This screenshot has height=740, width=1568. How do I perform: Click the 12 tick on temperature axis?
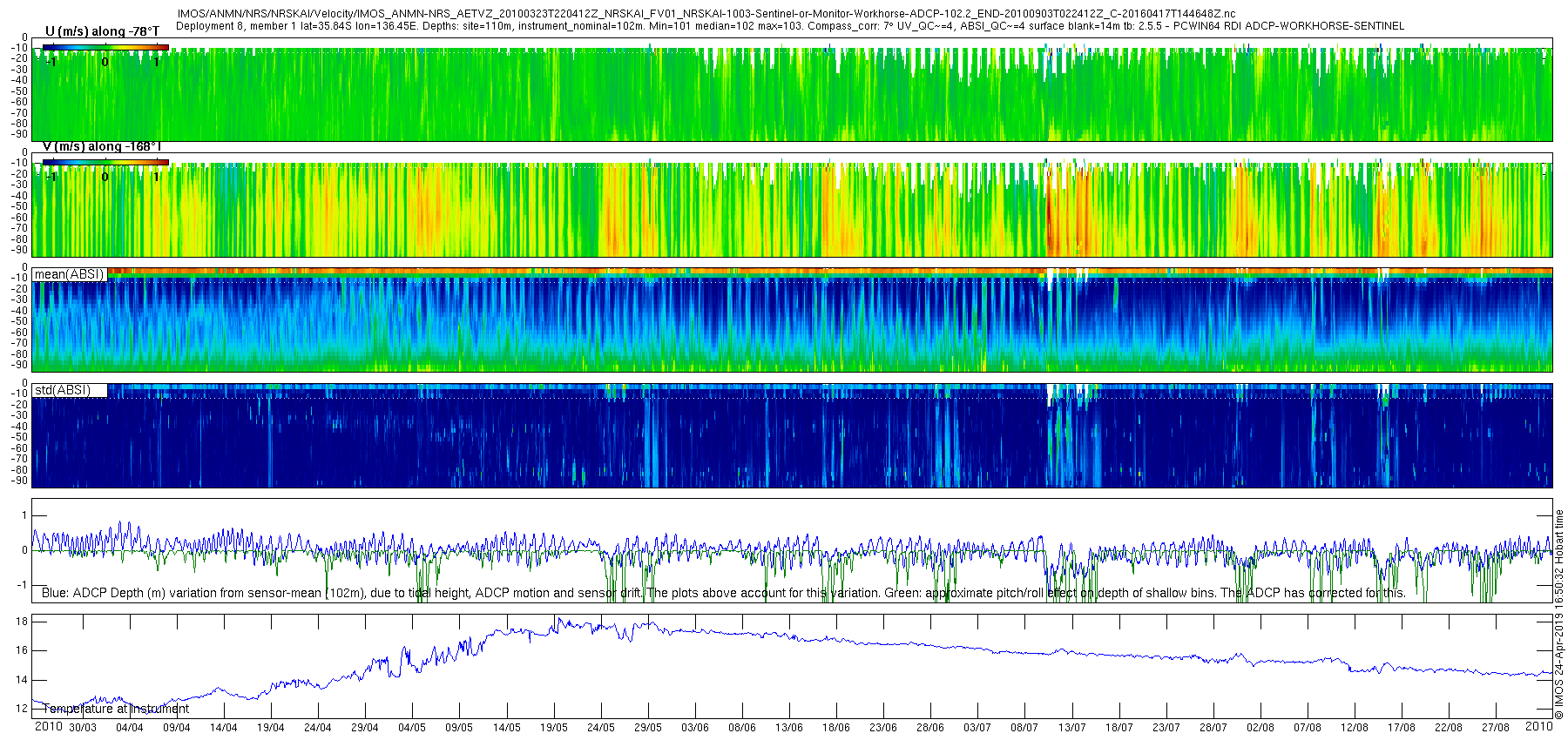pos(22,709)
